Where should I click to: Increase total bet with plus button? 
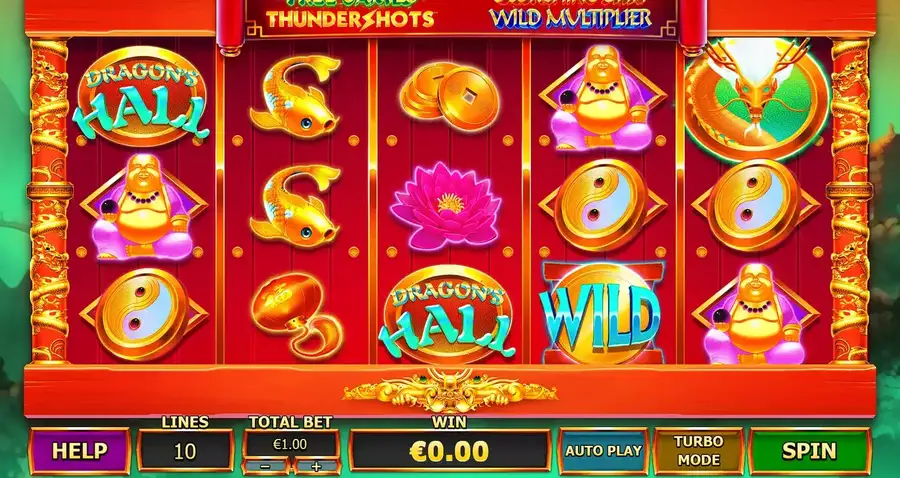[x=316, y=467]
